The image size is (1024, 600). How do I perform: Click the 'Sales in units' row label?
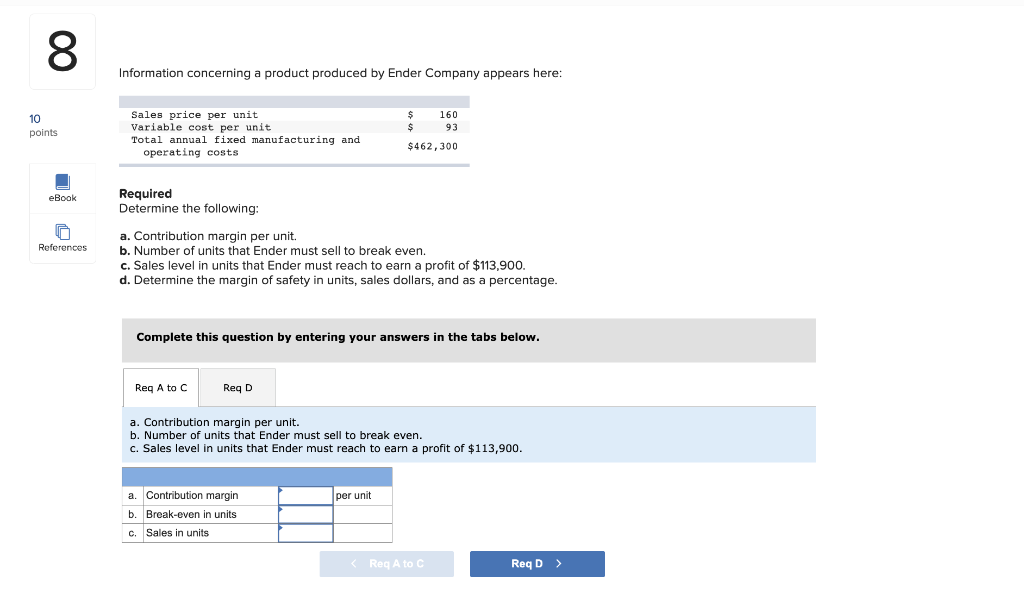point(178,533)
